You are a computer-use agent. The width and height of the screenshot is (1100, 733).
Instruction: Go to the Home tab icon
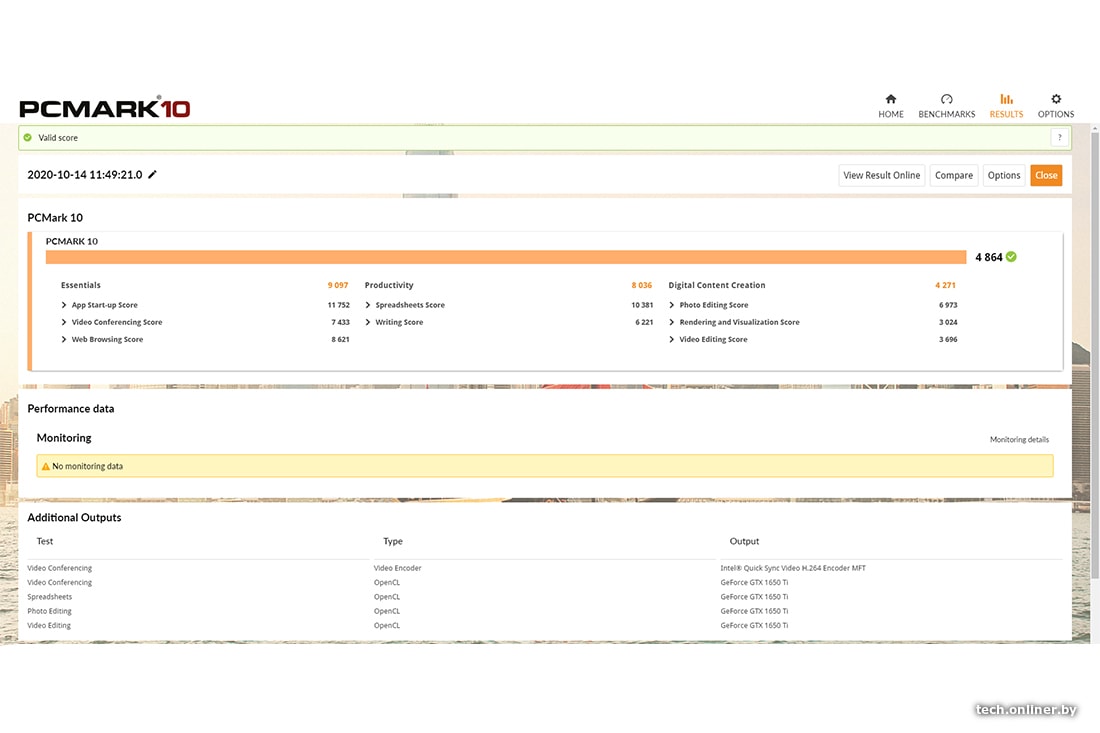coord(890,99)
